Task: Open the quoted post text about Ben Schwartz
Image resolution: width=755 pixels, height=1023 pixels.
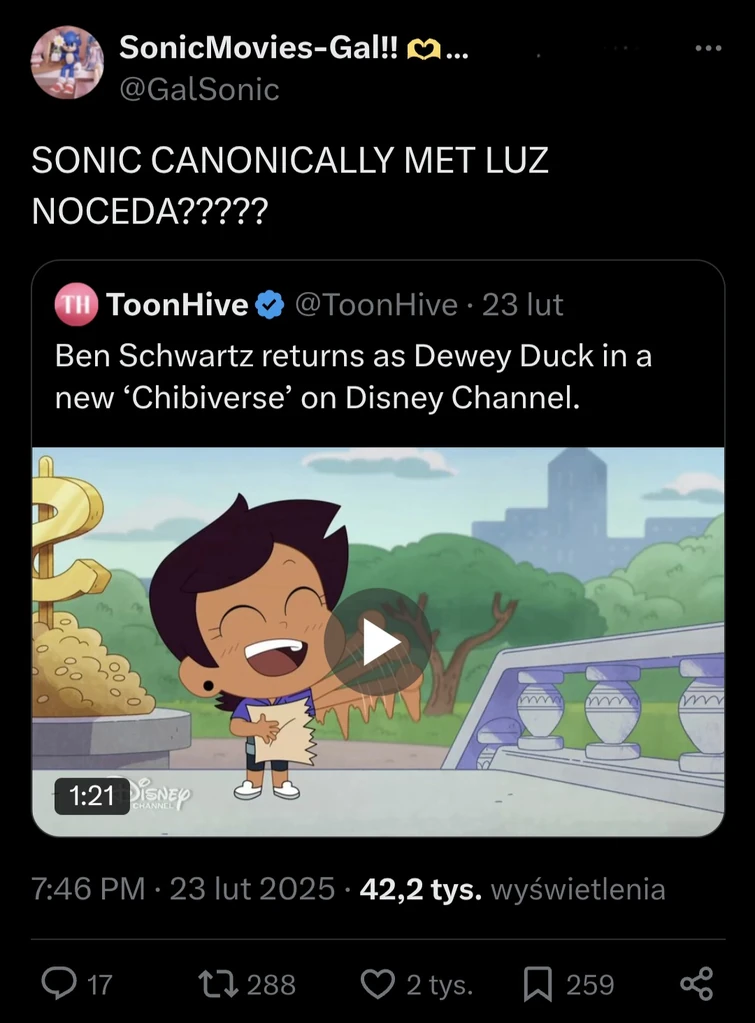Action: coord(353,376)
